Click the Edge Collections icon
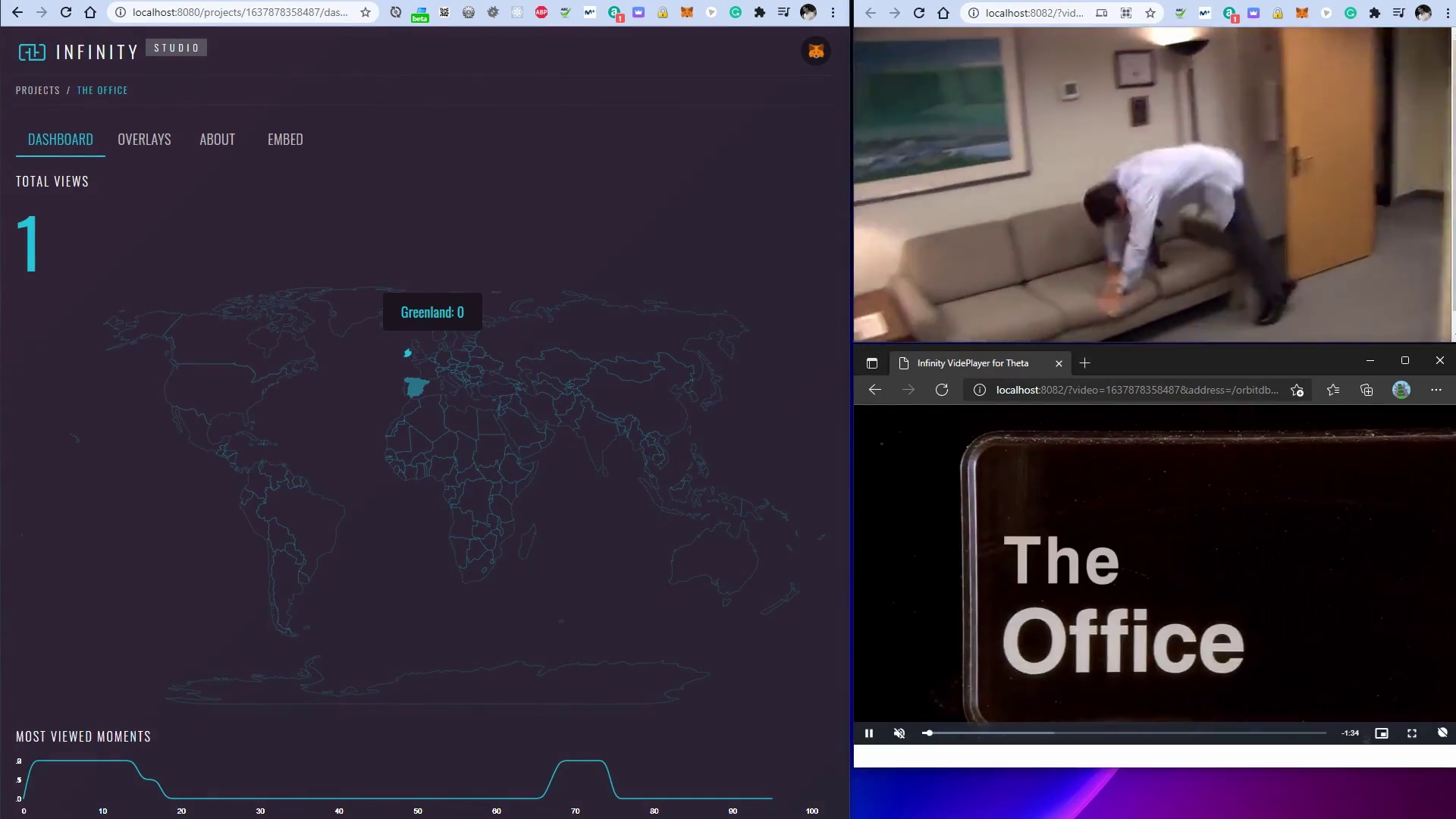 coord(1367,390)
